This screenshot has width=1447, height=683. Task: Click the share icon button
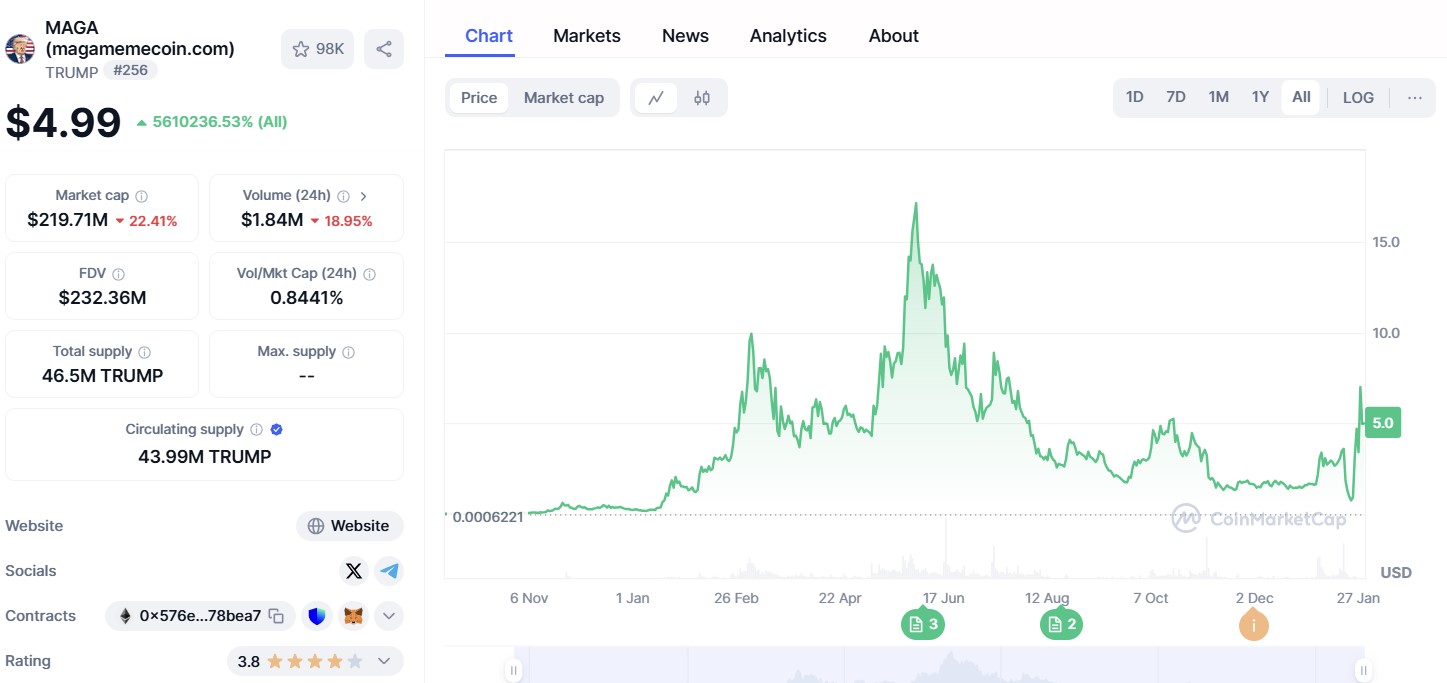point(384,49)
